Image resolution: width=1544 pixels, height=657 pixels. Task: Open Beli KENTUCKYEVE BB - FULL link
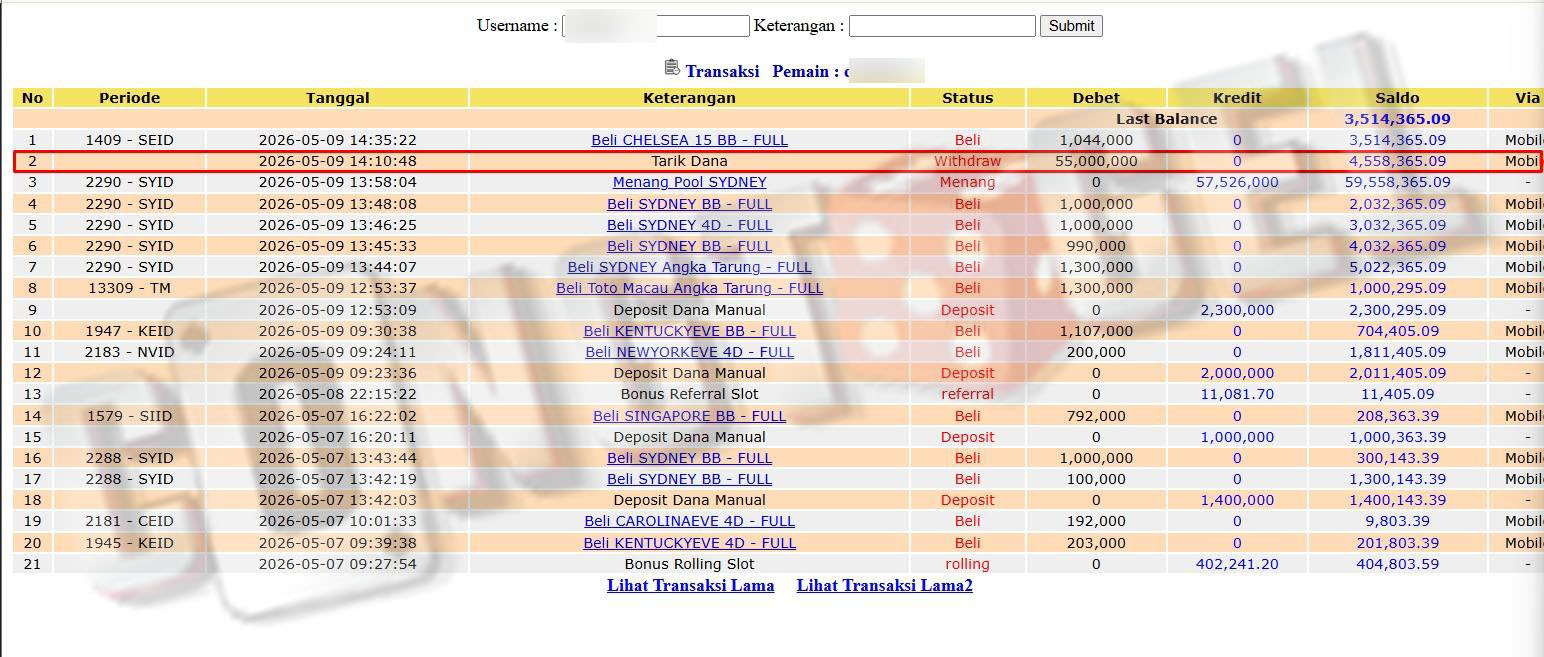coord(689,331)
